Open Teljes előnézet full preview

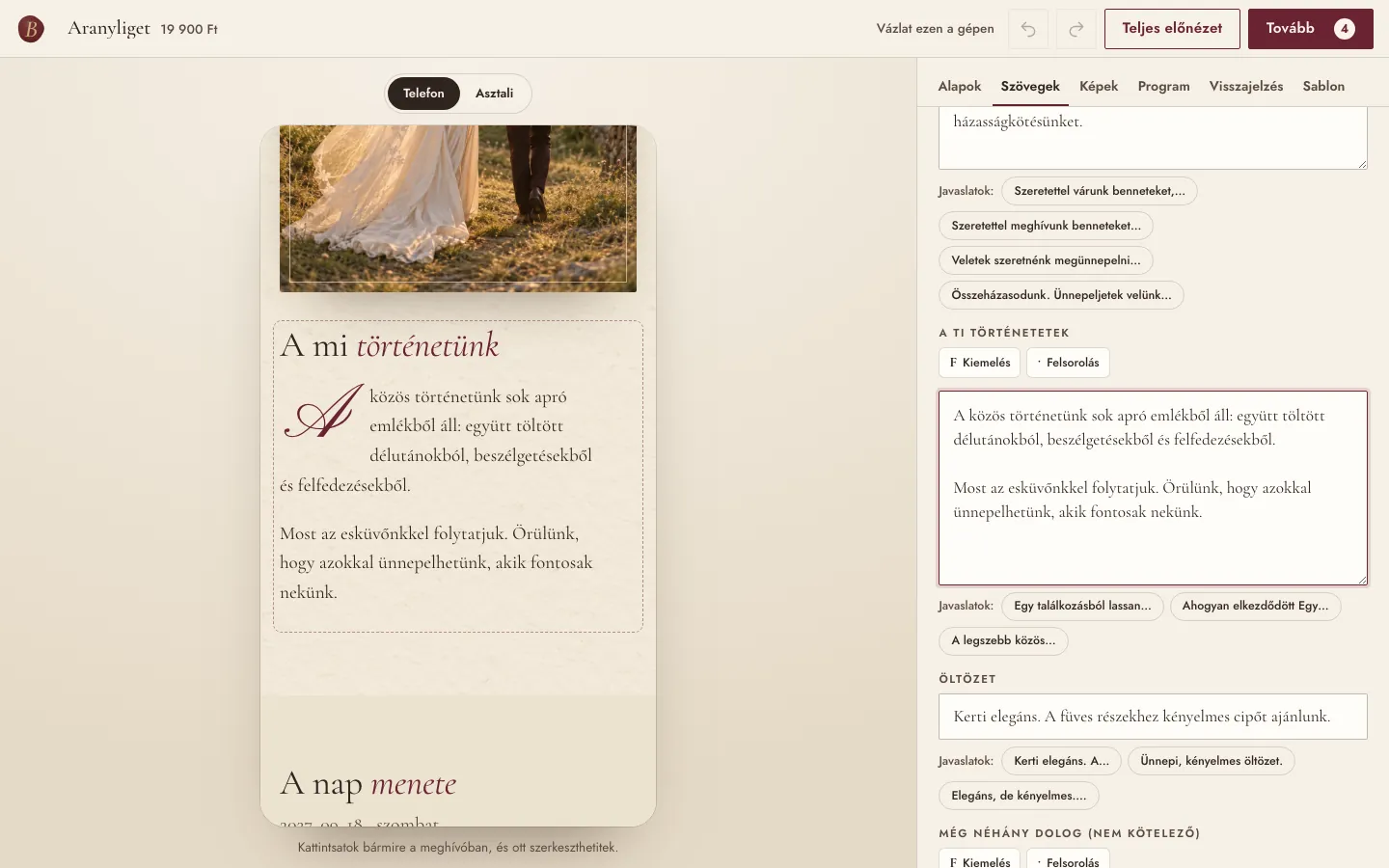pyautogui.click(x=1172, y=29)
